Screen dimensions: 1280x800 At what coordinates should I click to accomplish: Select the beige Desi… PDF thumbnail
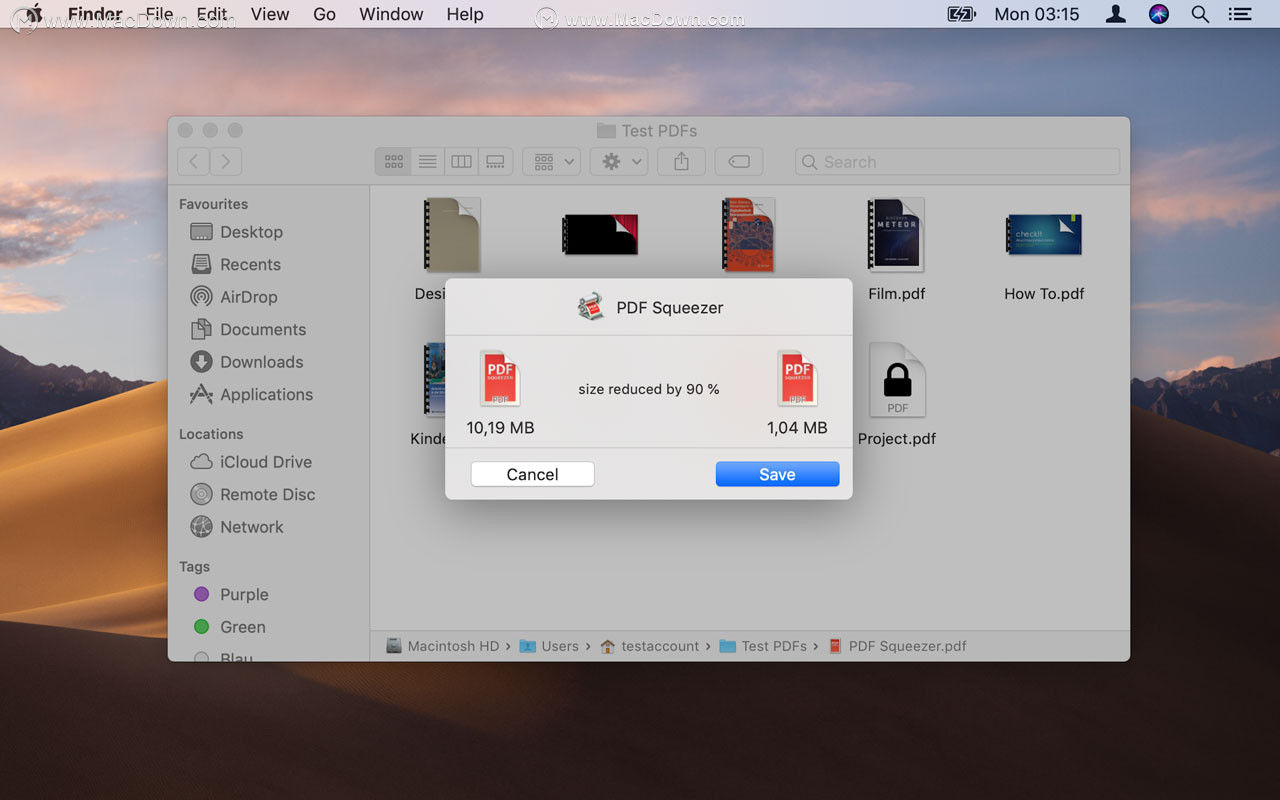pos(452,235)
